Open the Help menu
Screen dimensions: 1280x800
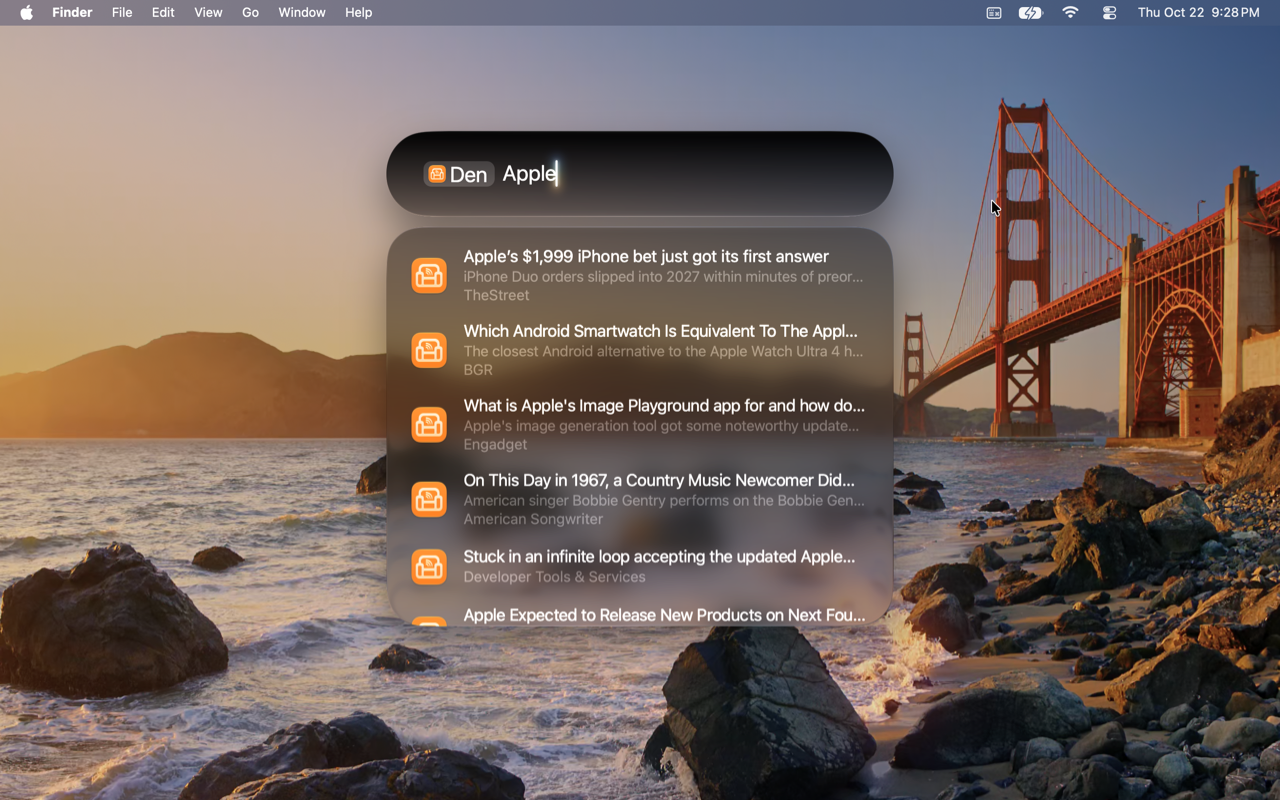pyautogui.click(x=359, y=13)
